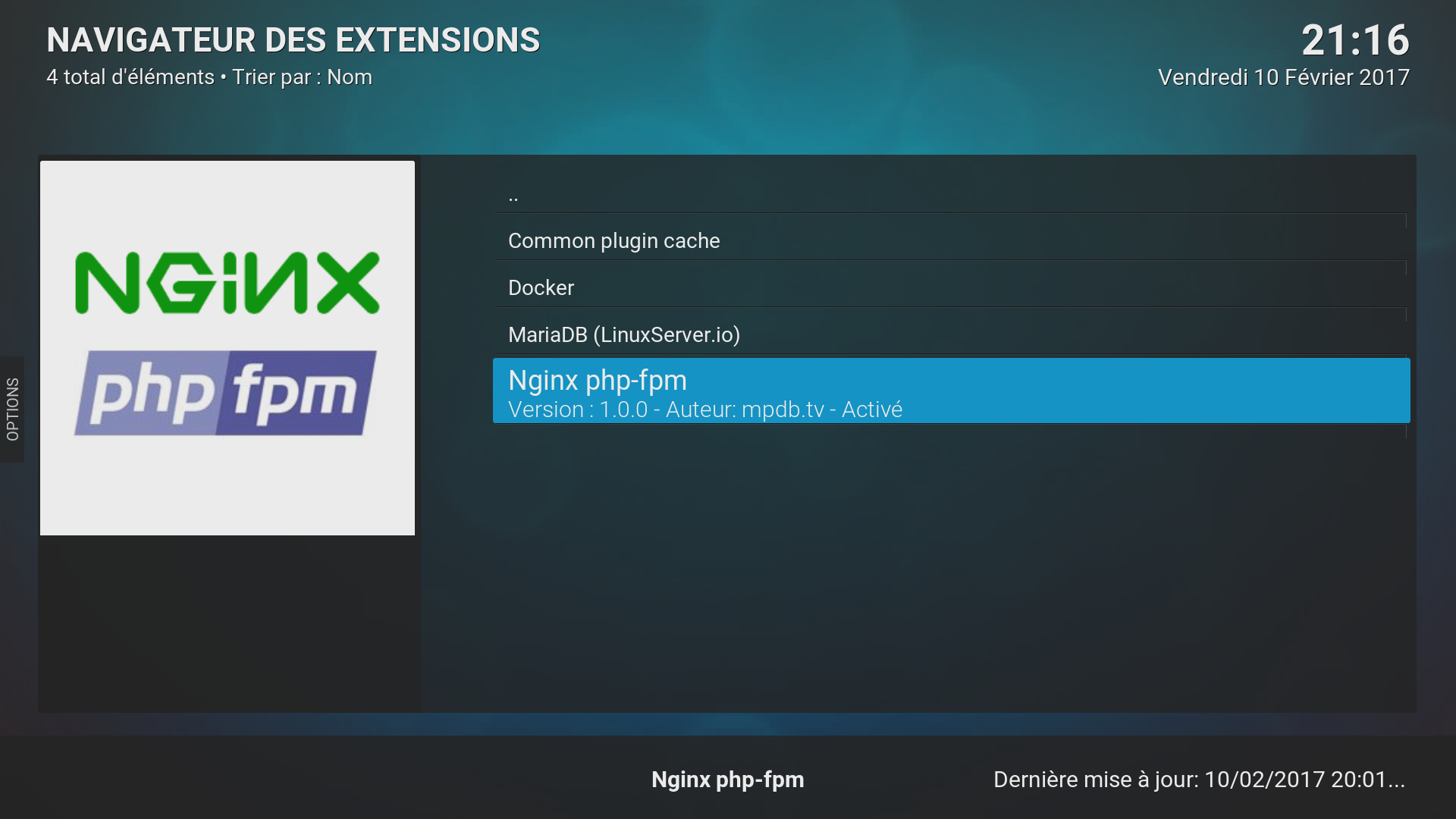The width and height of the screenshot is (1456, 819).
Task: Click the Vendredi 10 Février 2017 date
Action: coord(1283,77)
